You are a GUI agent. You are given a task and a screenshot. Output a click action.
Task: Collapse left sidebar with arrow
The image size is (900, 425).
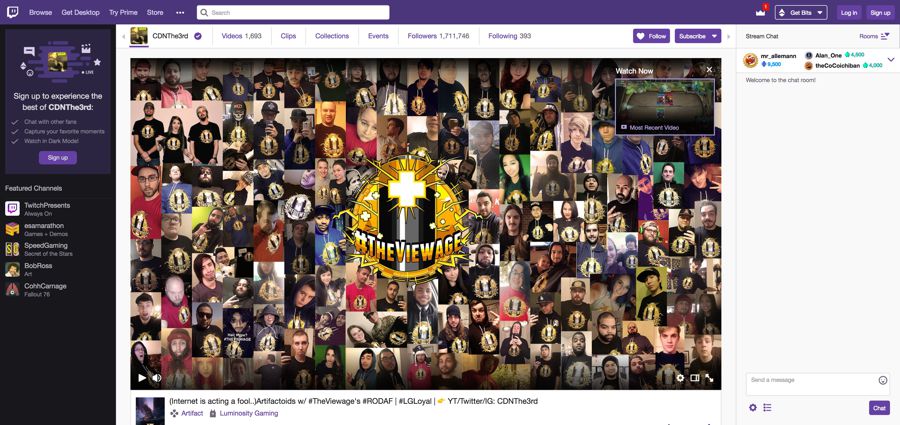pyautogui.click(x=123, y=36)
